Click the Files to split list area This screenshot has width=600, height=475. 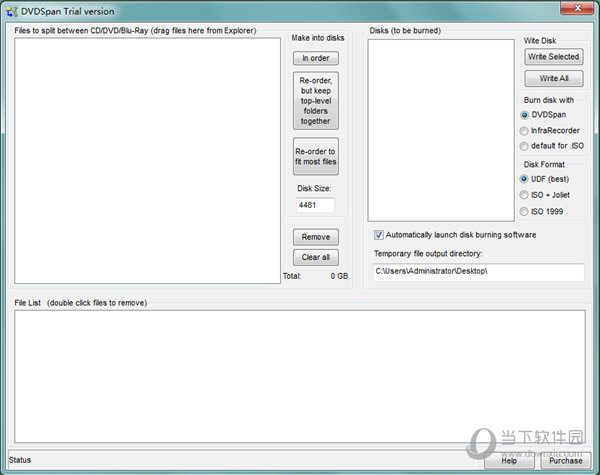147,161
